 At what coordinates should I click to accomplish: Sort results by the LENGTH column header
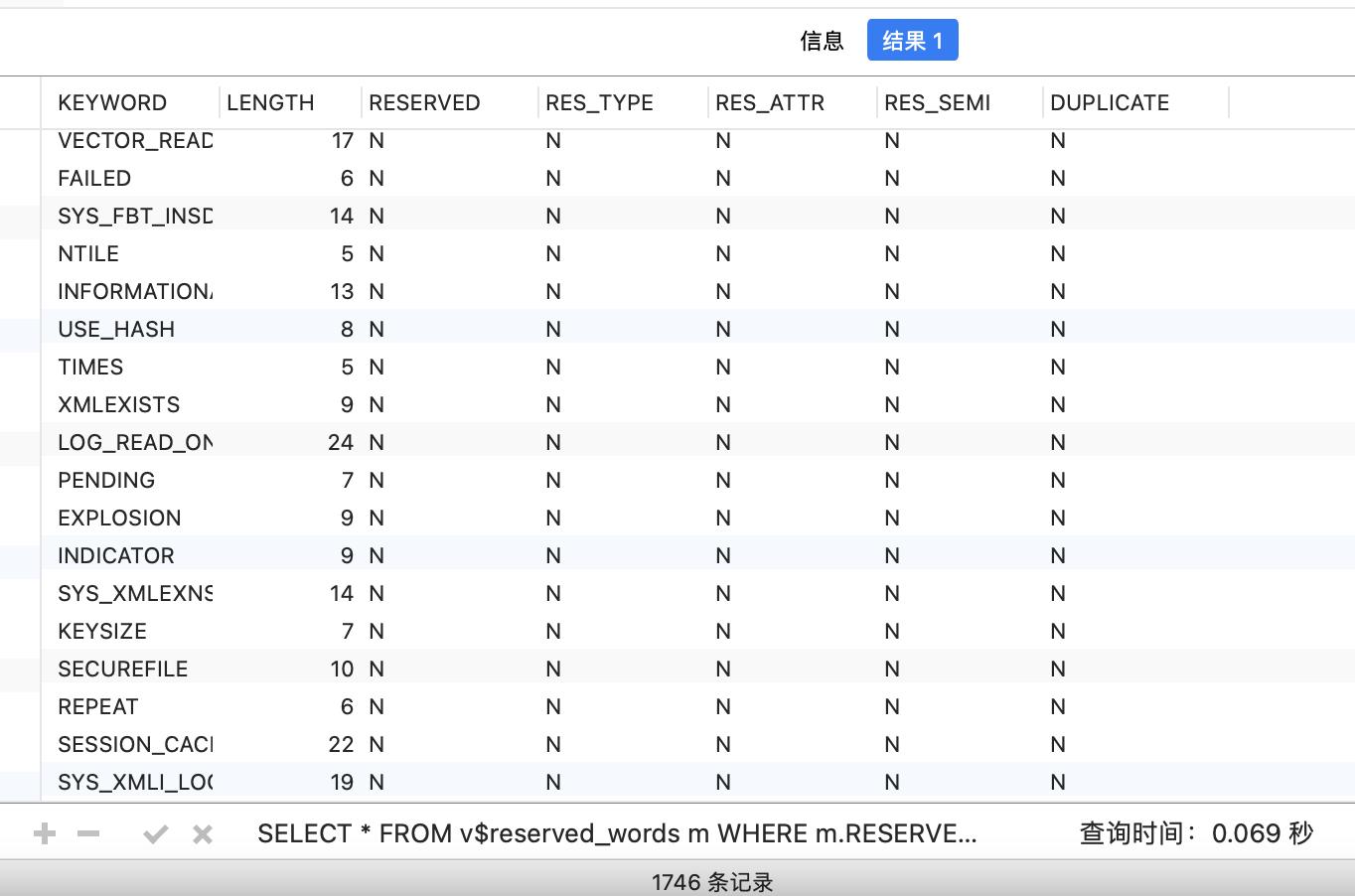point(270,102)
